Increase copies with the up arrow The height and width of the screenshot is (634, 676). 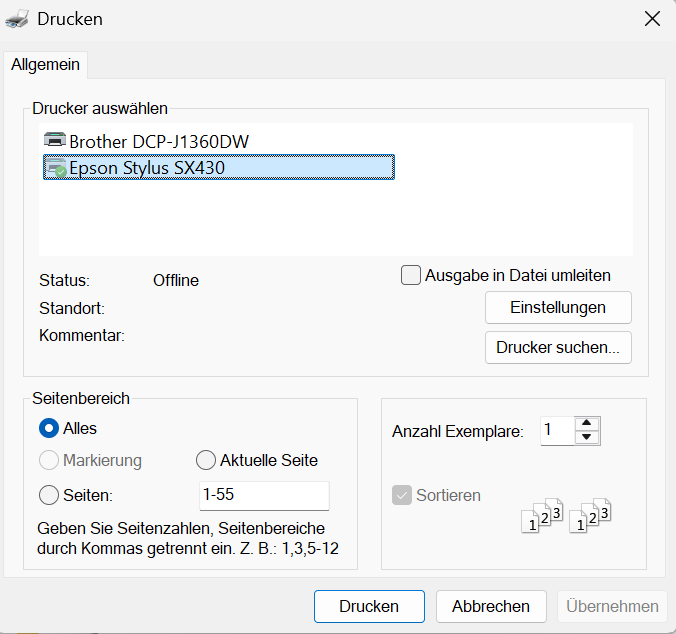click(x=586, y=423)
